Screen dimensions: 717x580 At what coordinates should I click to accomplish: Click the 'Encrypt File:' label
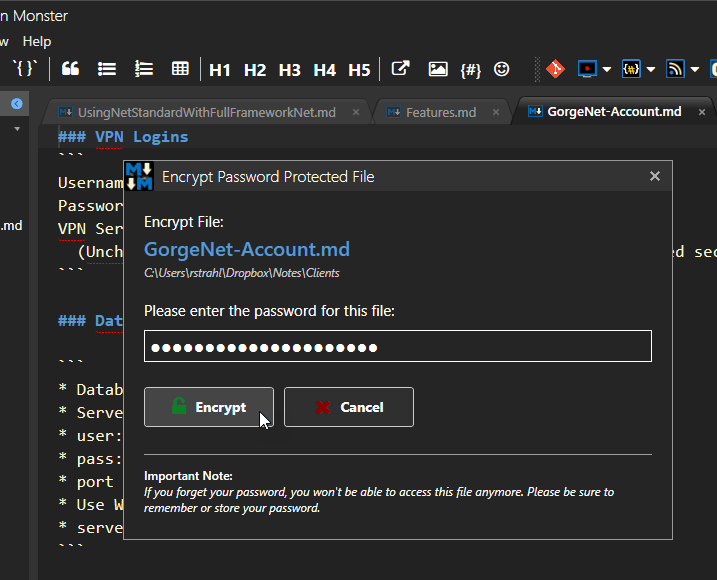pos(184,222)
